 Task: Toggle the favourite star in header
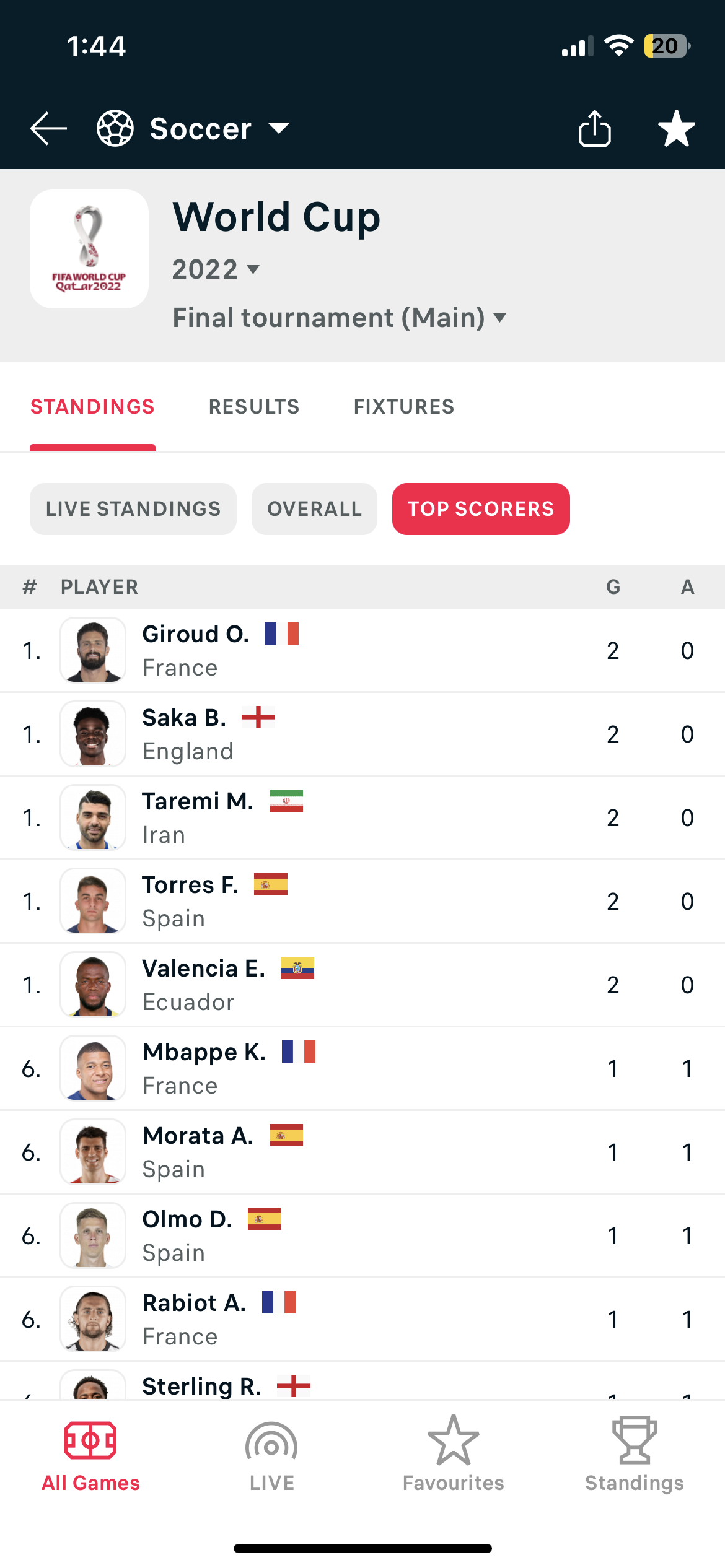pyautogui.click(x=676, y=128)
